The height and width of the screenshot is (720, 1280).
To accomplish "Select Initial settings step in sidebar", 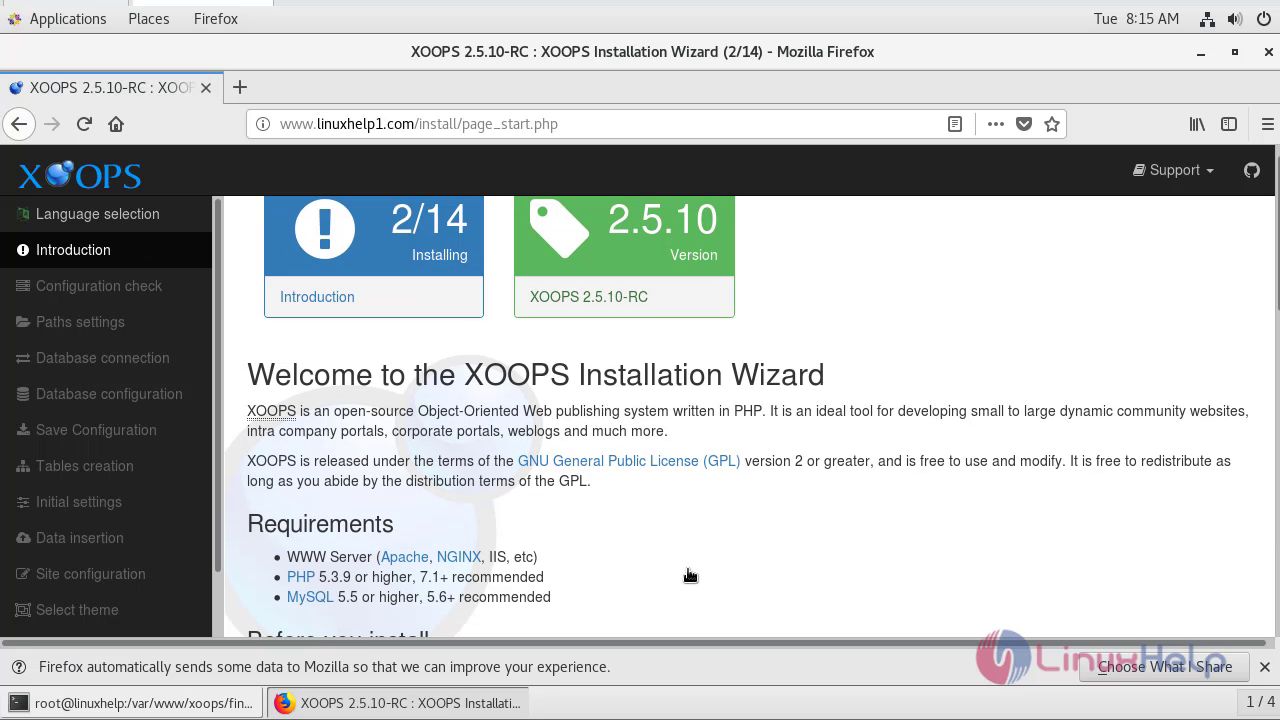I will [x=106, y=502].
